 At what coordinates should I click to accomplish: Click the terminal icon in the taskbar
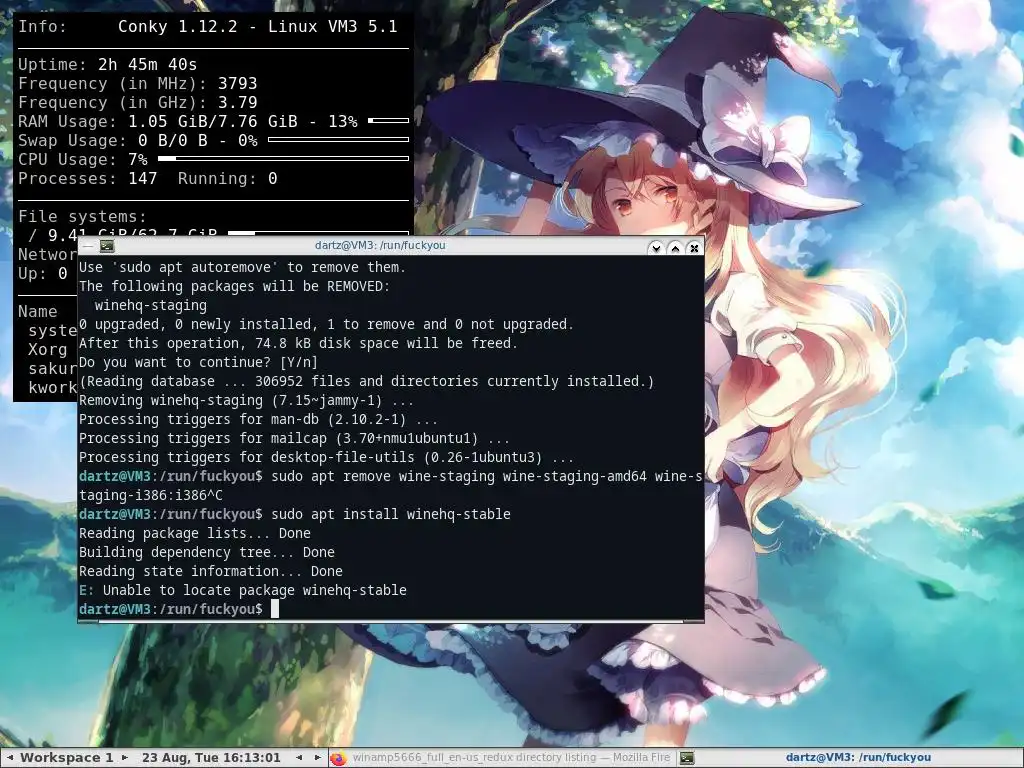pos(687,758)
